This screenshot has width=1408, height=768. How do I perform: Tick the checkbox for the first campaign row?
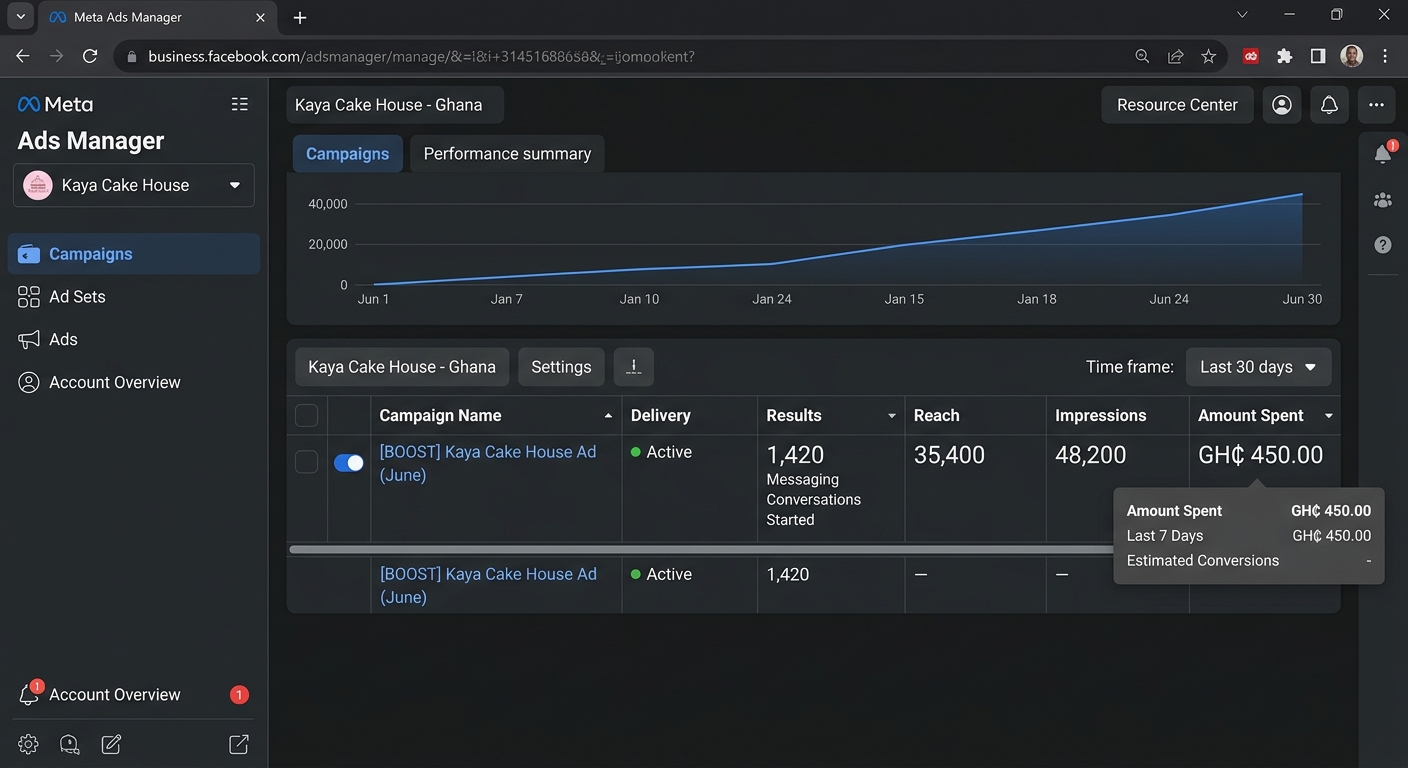[306, 462]
